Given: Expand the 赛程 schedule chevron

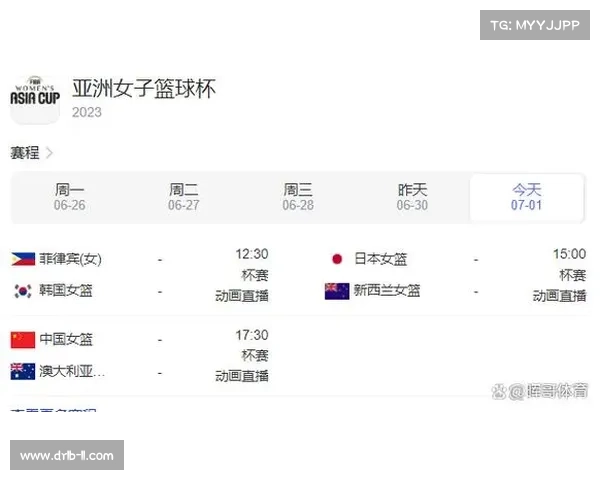Looking at the screenshot, I should click(49, 153).
